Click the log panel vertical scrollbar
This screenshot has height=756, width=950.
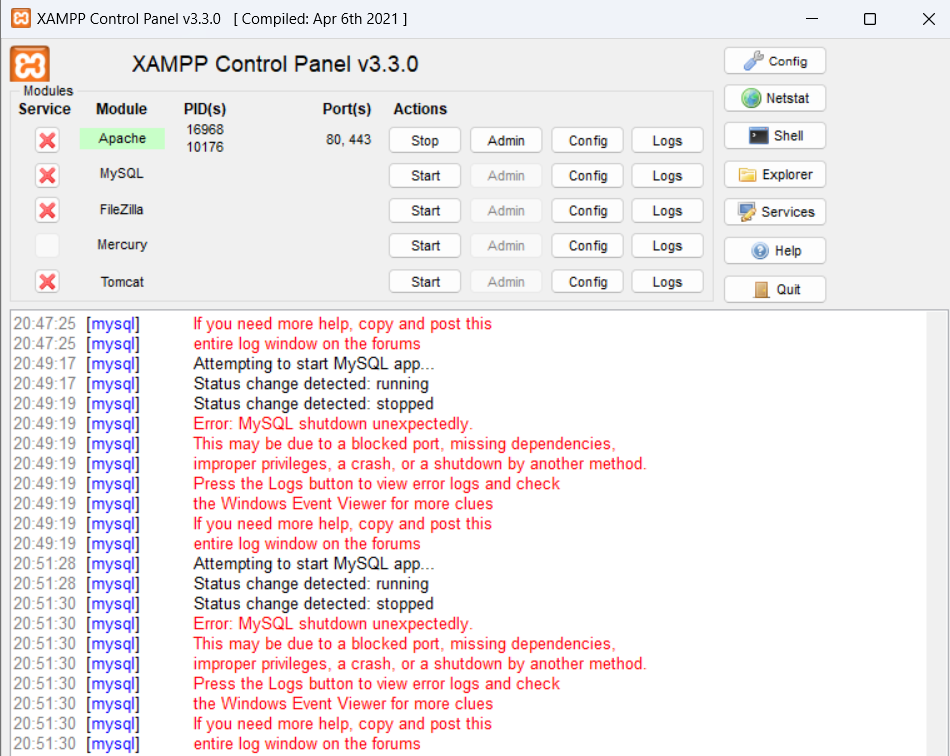(937, 533)
